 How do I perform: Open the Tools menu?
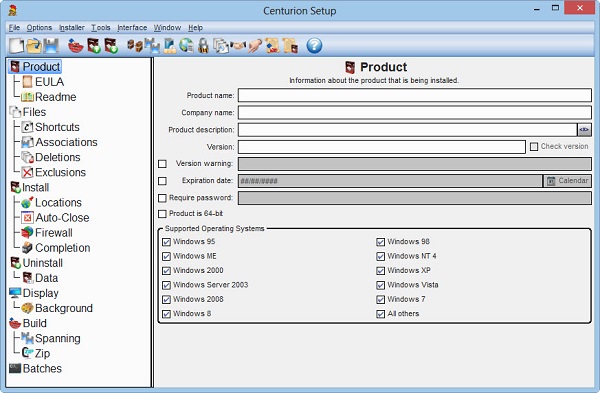101,28
